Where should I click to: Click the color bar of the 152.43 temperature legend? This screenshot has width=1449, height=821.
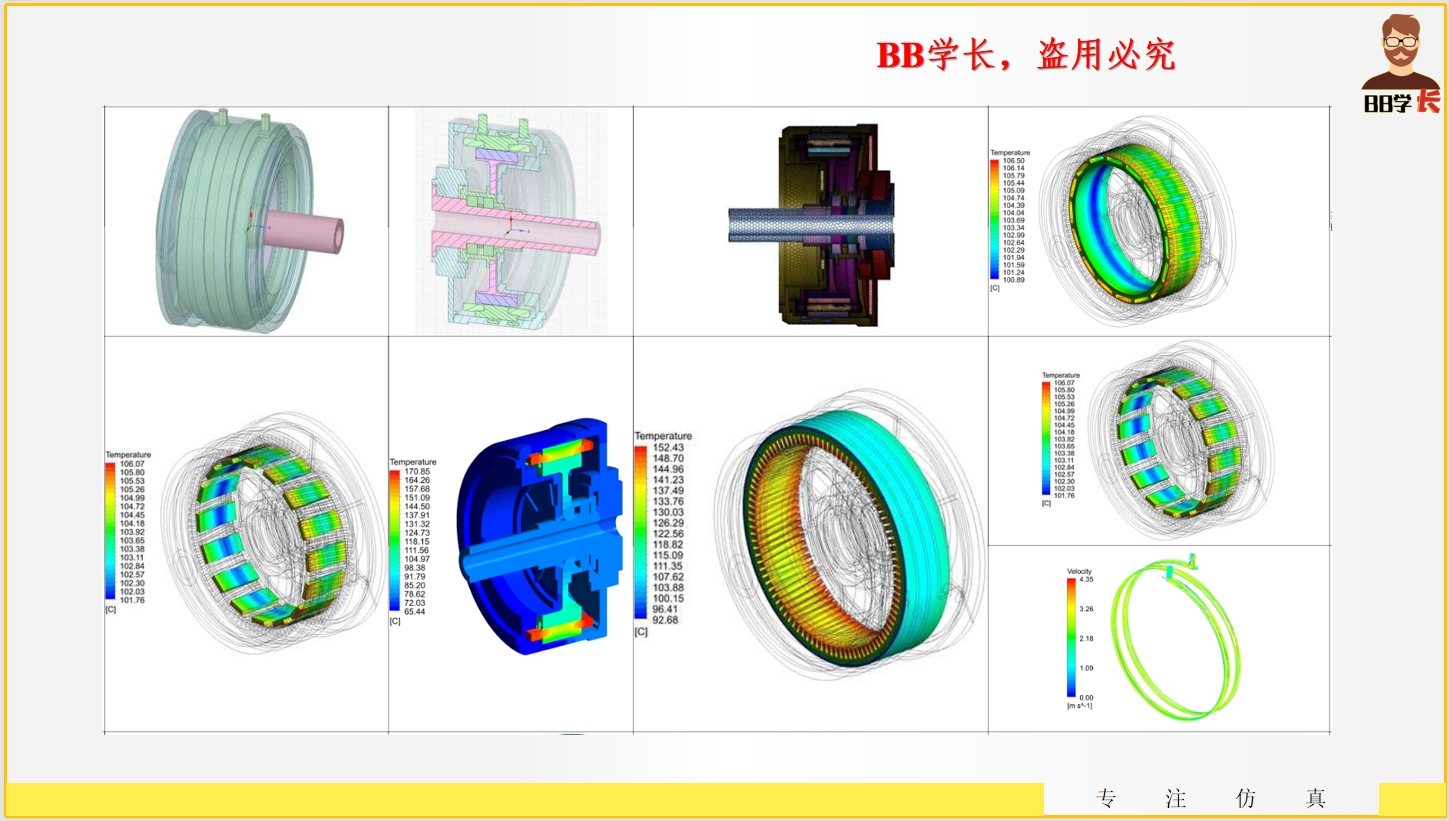point(640,533)
